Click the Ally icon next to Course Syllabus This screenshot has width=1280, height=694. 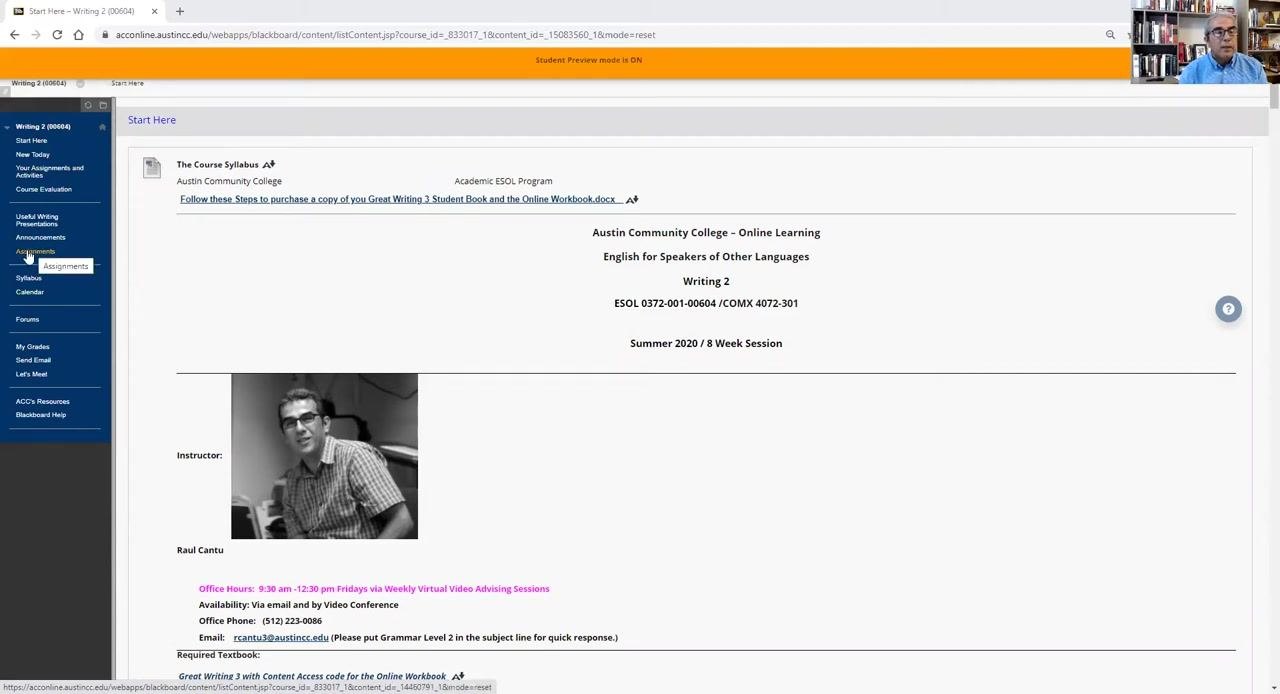point(269,164)
